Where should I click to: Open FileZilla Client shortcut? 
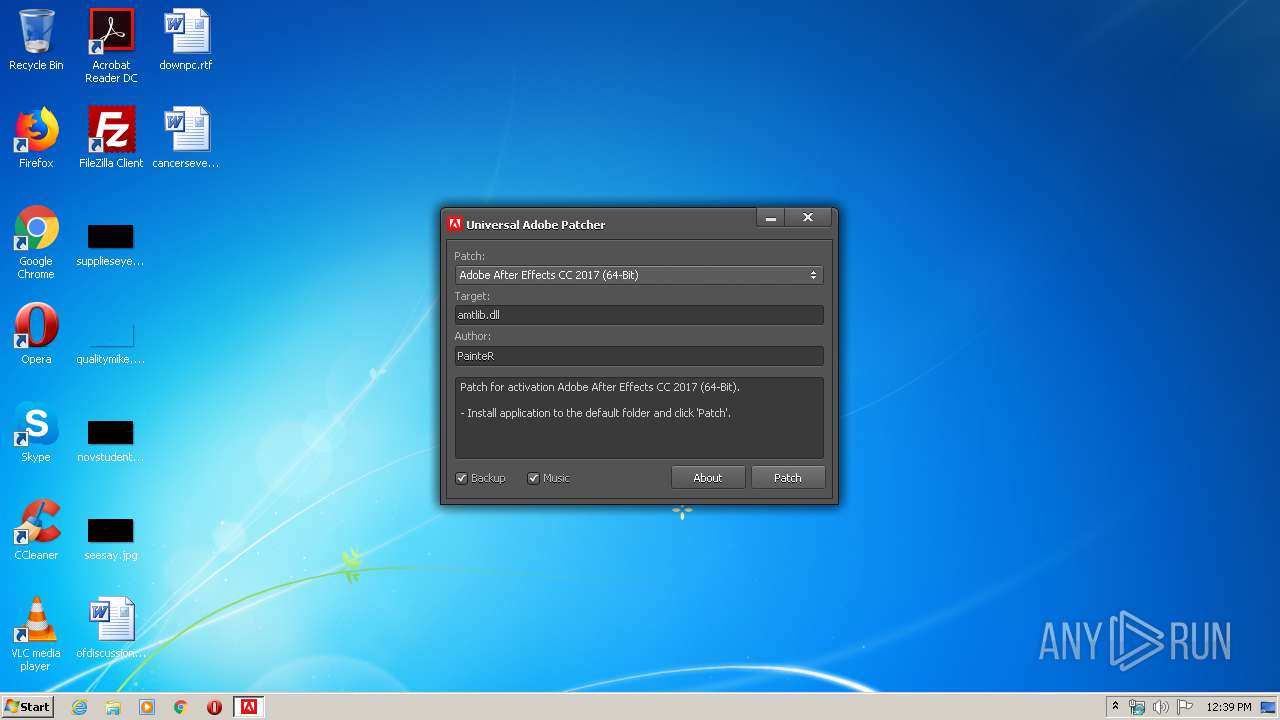(111, 138)
